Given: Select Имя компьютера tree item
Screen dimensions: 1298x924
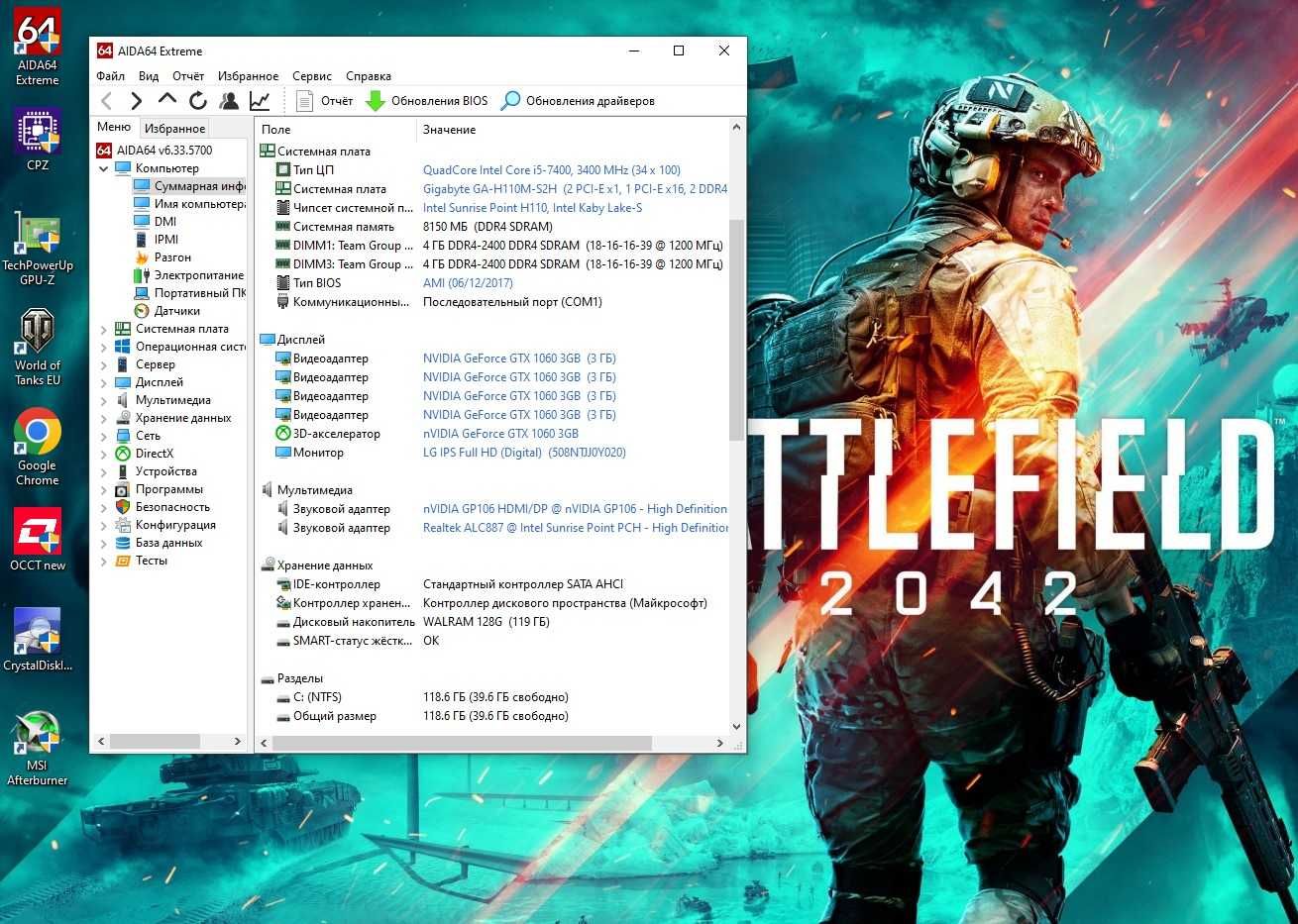Looking at the screenshot, I should coord(189,204).
